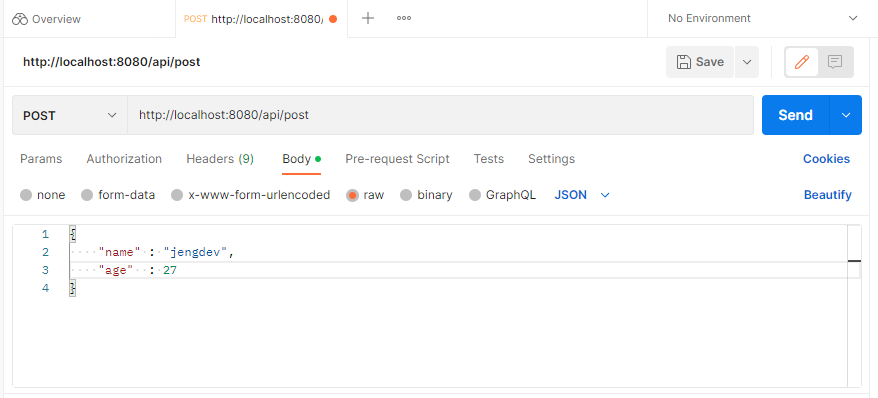Image resolution: width=878 pixels, height=398 pixels.
Task: Click request title http://localhost:8080/api/post
Action: [111, 62]
